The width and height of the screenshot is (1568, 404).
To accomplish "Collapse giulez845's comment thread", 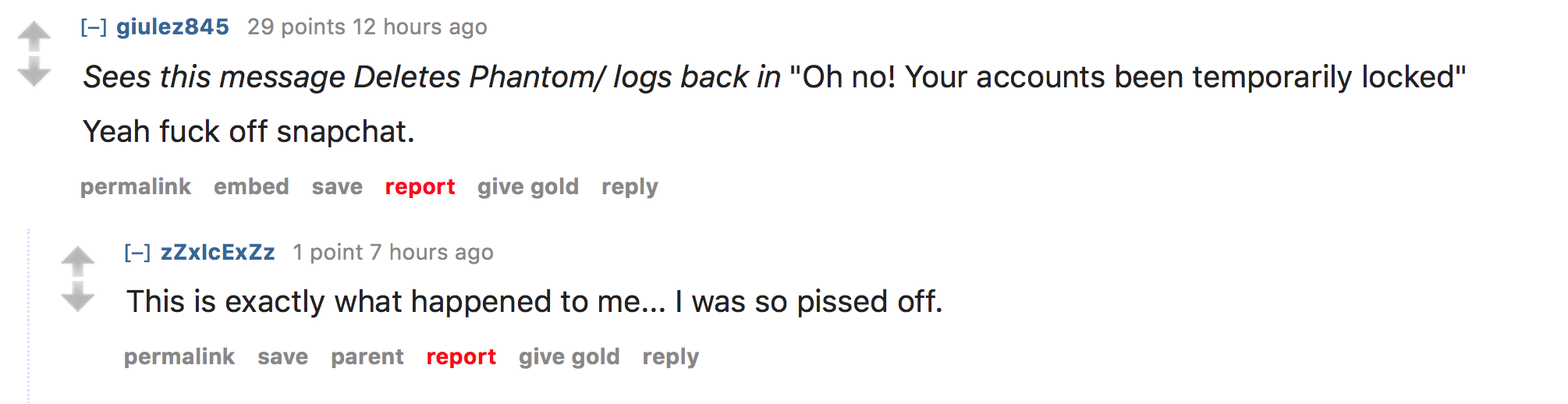I will click(94, 27).
